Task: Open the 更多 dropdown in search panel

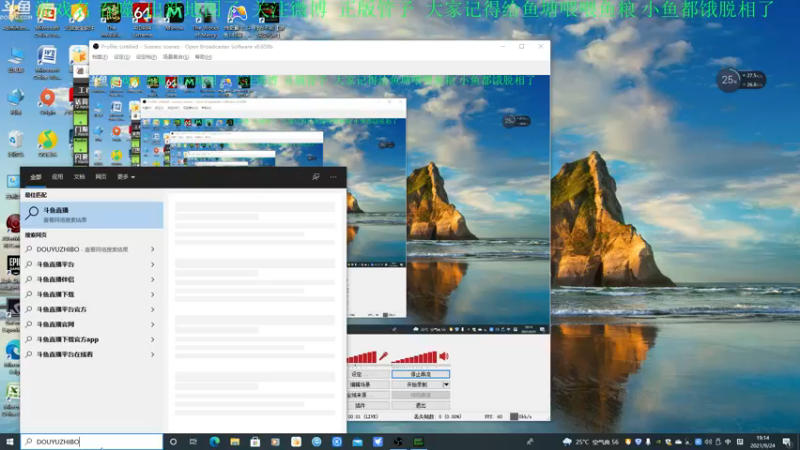Action: pos(126,177)
